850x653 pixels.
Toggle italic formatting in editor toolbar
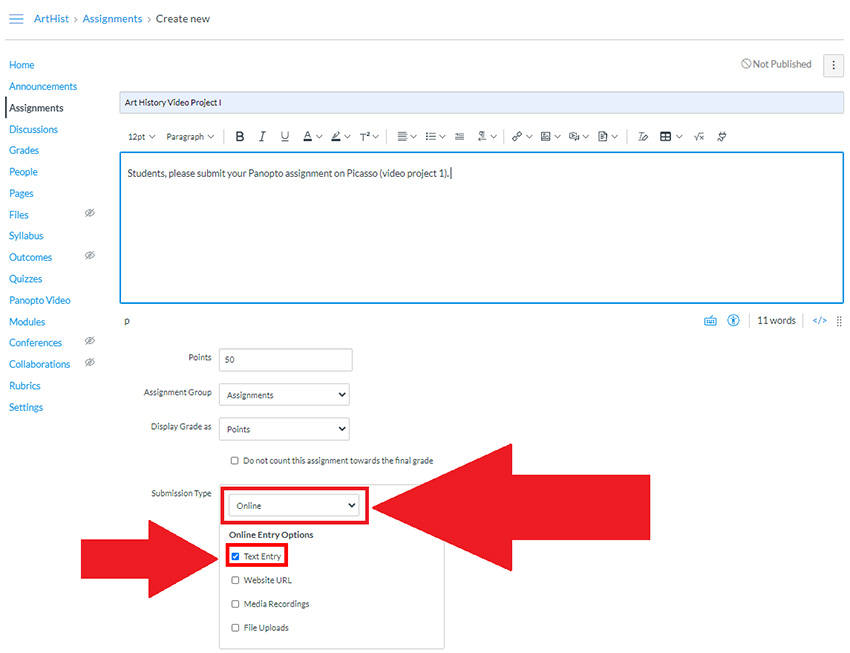tap(262, 137)
